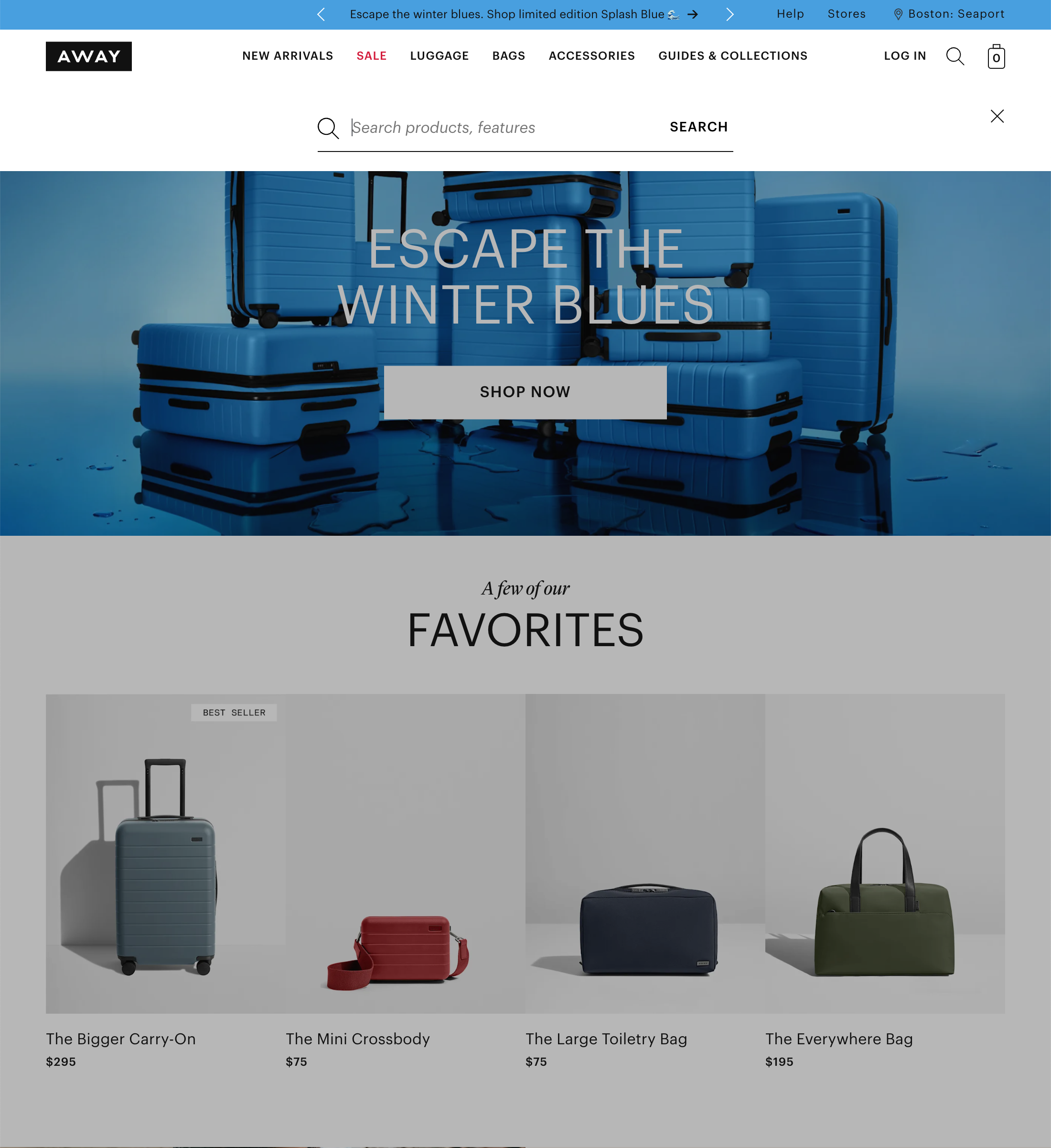The image size is (1051, 1148).
Task: Expand the Guides & Collections menu
Action: [733, 56]
